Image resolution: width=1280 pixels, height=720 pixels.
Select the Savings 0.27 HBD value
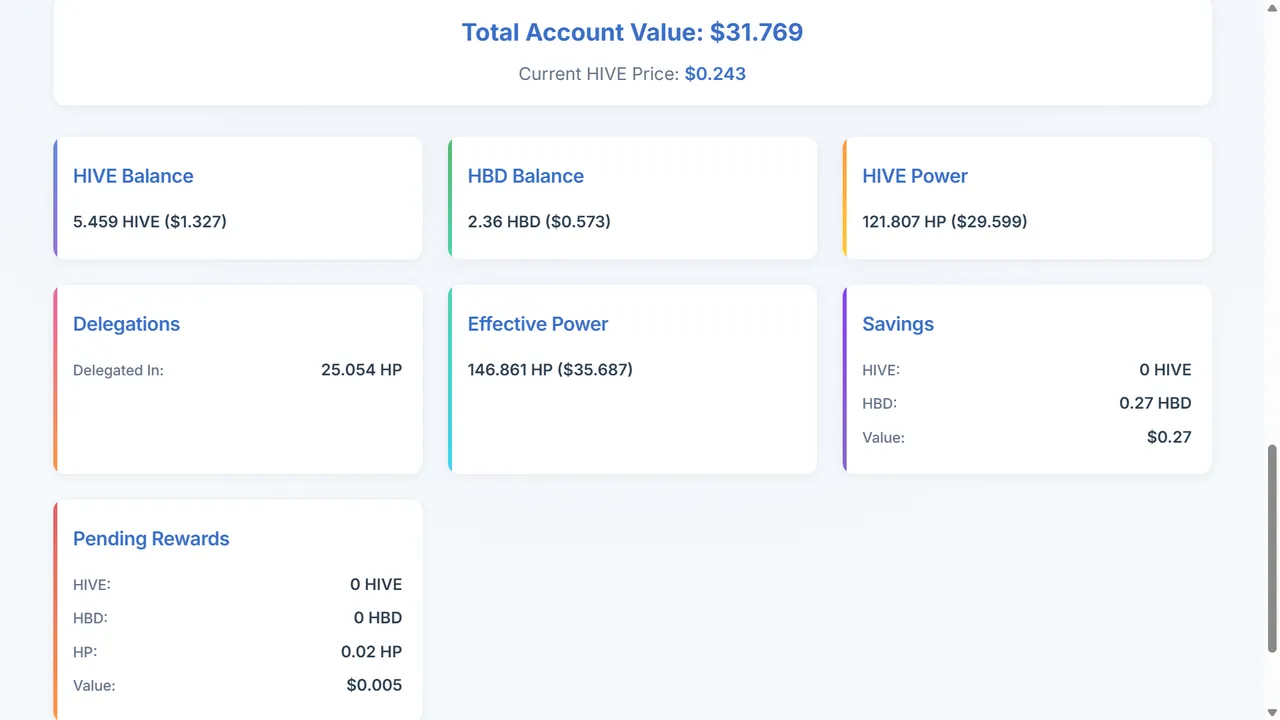[x=1156, y=404]
